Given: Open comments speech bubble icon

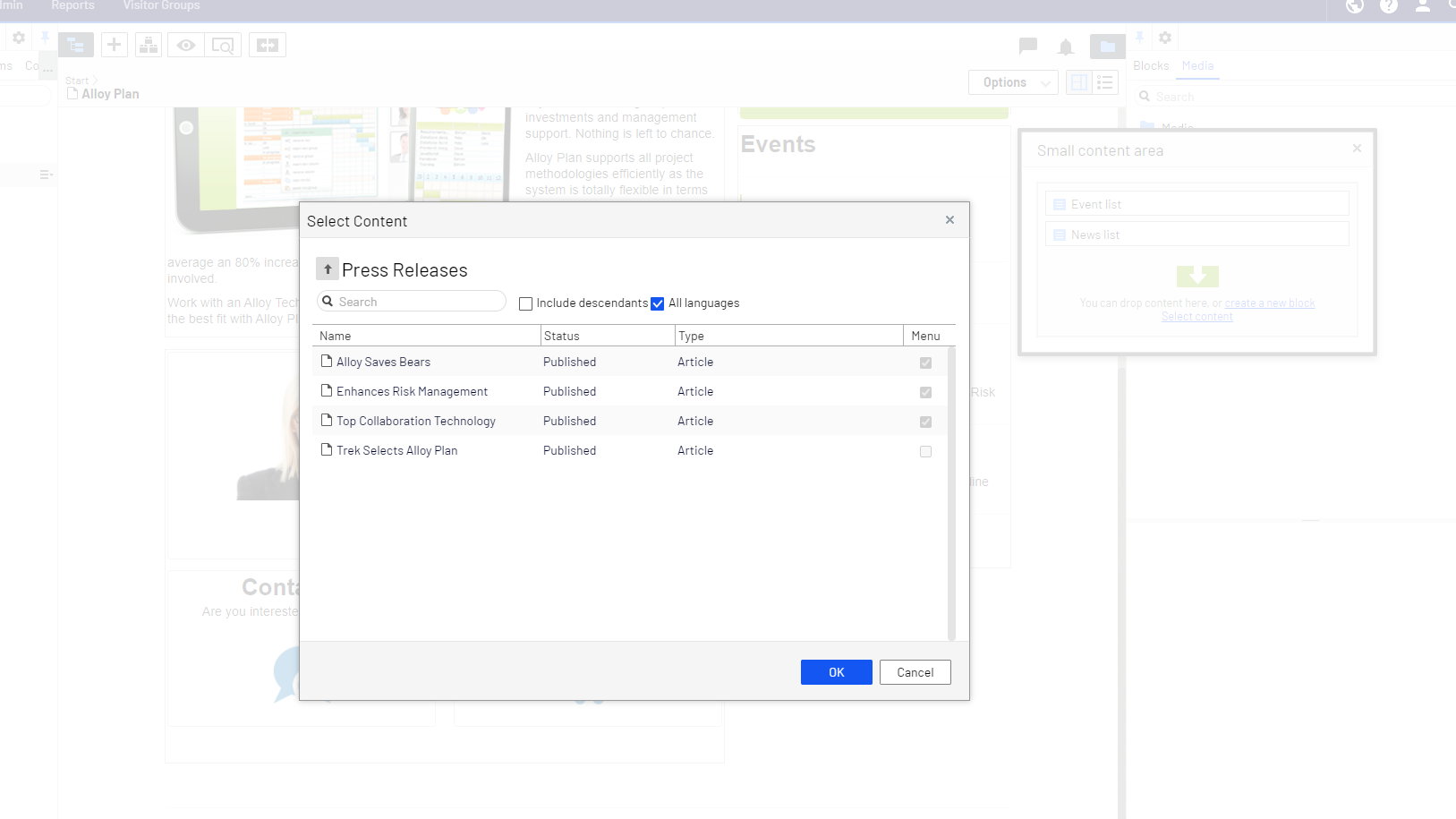Looking at the screenshot, I should click(x=1028, y=46).
